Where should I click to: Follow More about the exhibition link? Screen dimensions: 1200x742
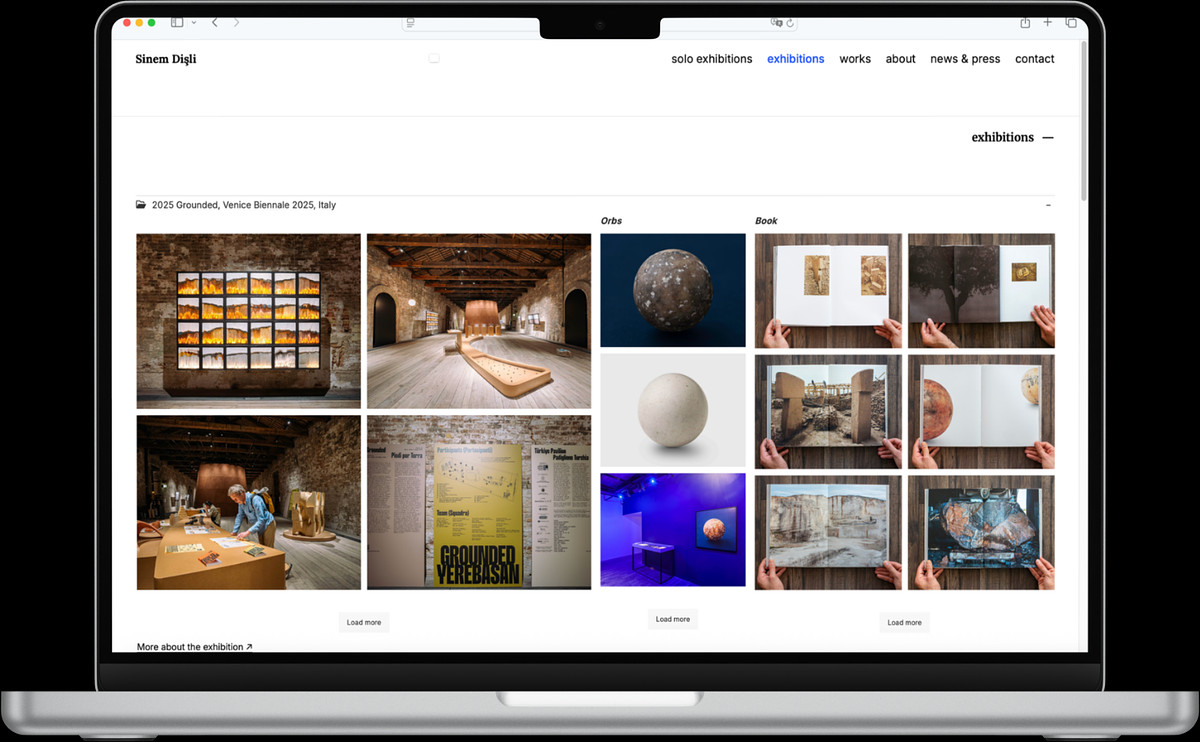pyautogui.click(x=194, y=647)
